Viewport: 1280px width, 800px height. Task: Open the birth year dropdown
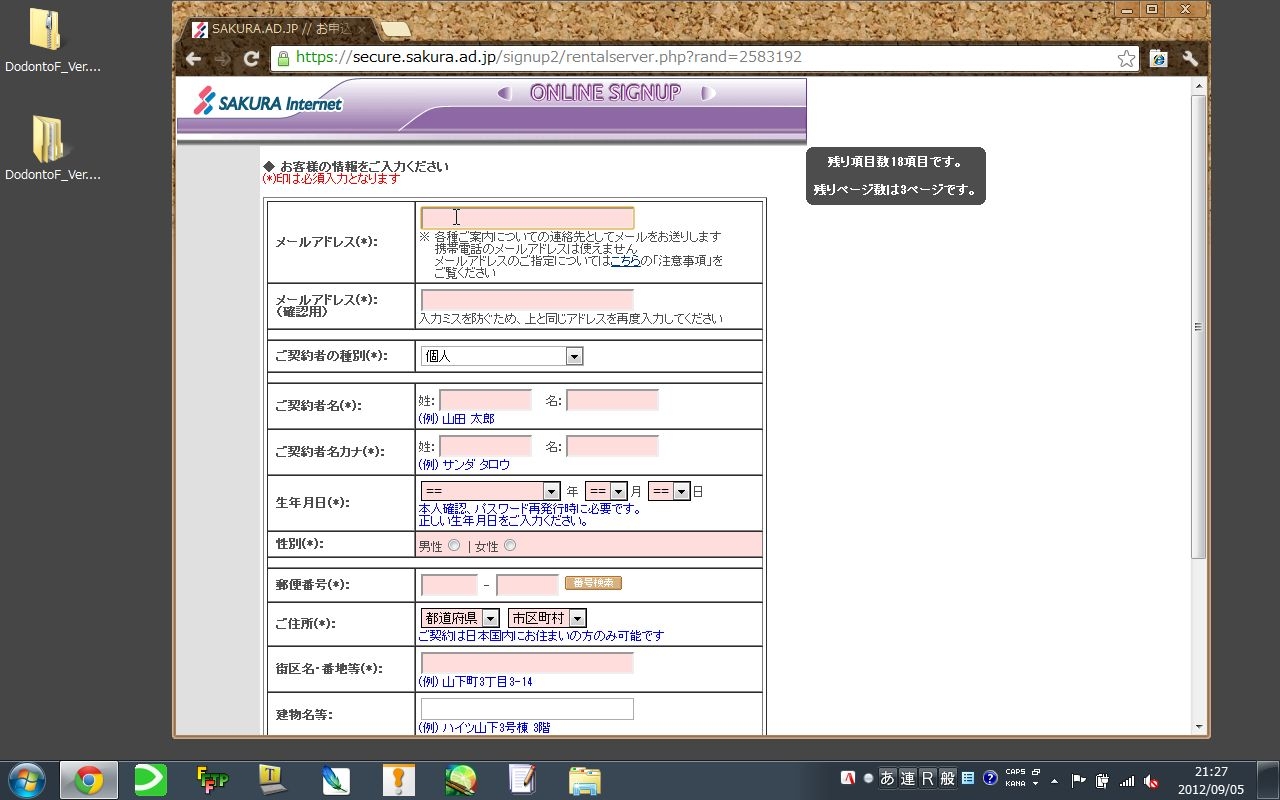click(x=490, y=491)
